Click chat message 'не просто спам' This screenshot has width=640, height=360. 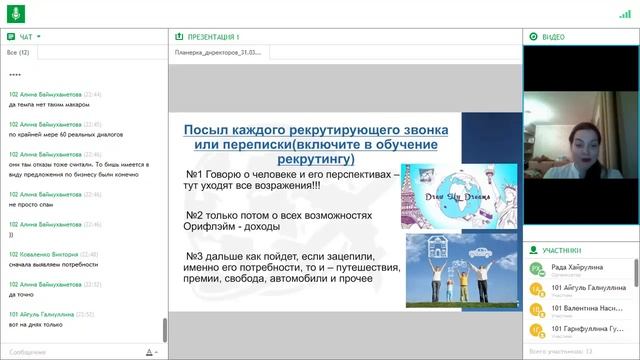31,205
